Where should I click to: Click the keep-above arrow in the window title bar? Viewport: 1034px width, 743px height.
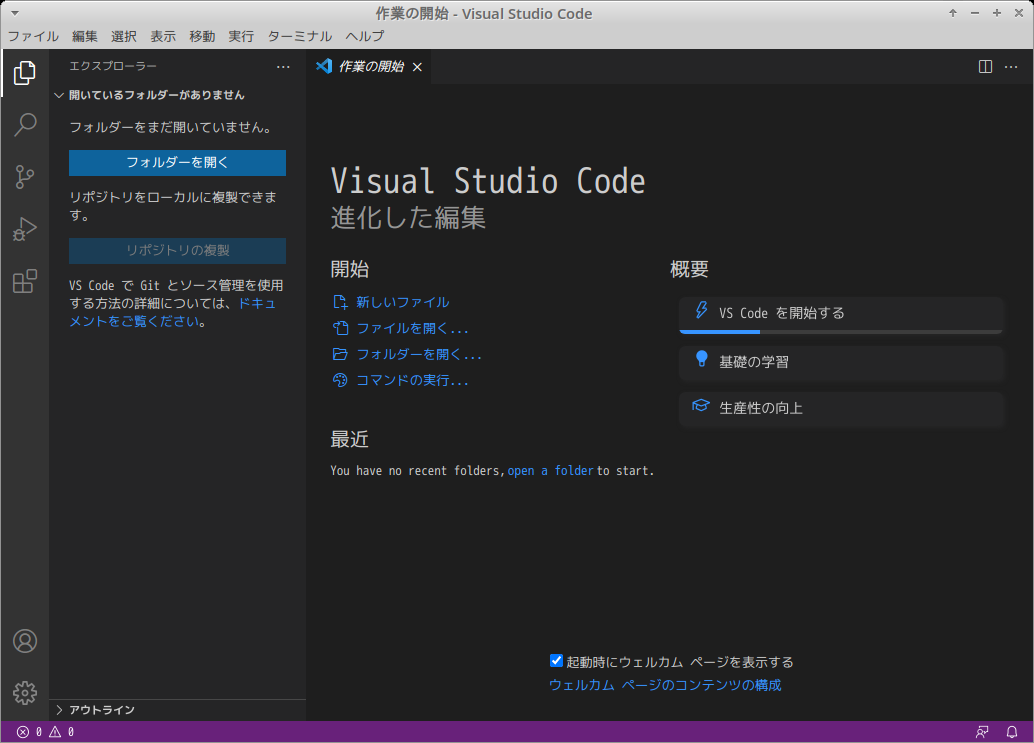953,13
